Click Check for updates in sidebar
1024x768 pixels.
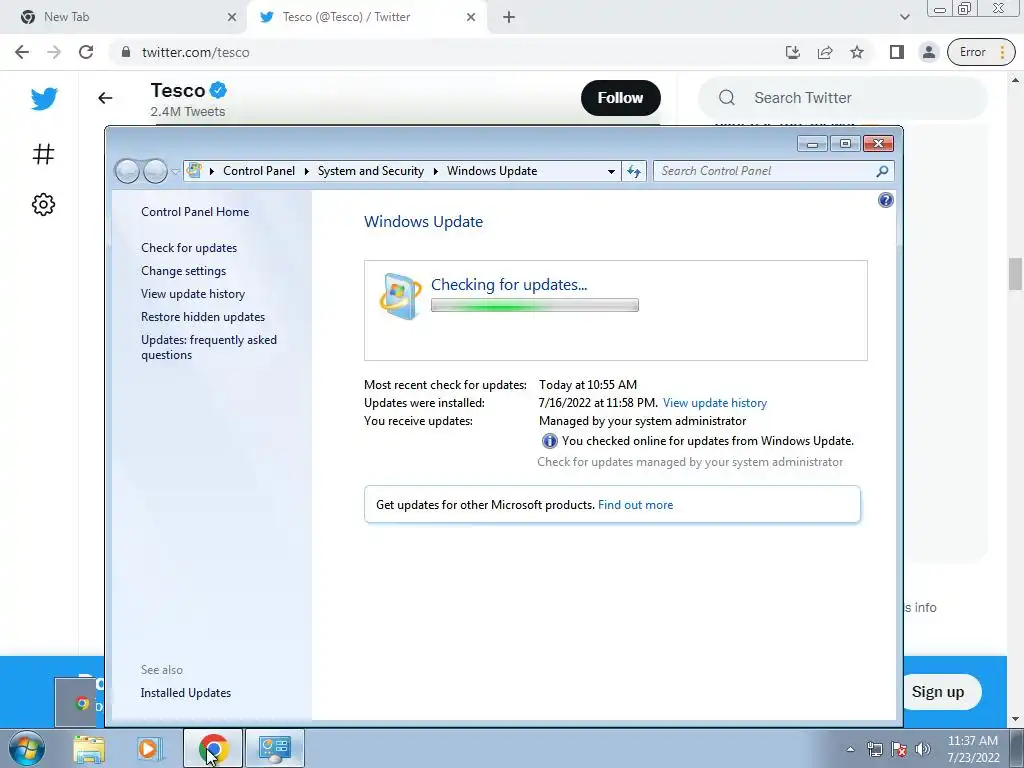189,248
